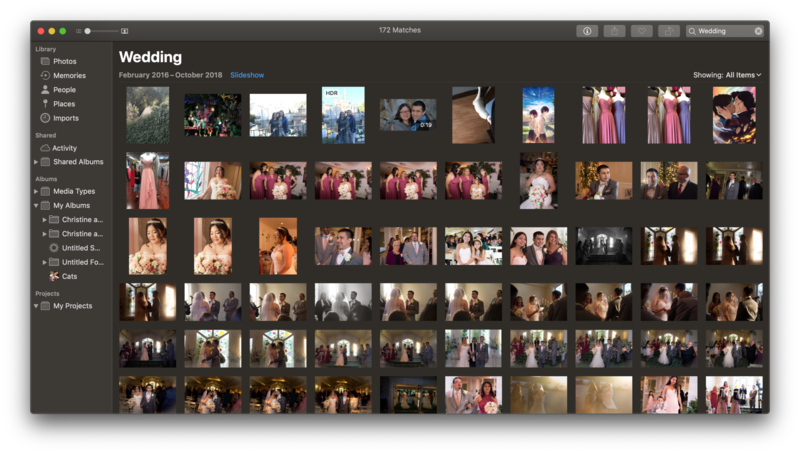Open the HDR castle photo thumbnail

click(x=343, y=115)
